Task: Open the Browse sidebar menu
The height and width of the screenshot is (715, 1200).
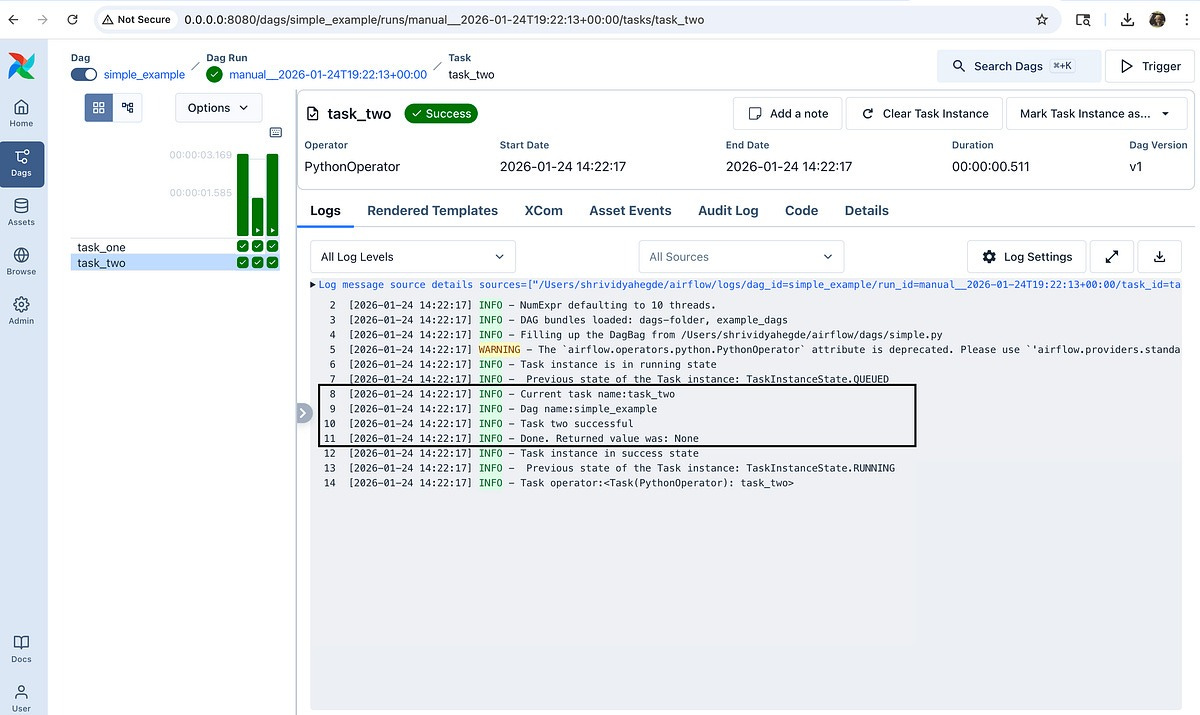Action: (x=21, y=261)
